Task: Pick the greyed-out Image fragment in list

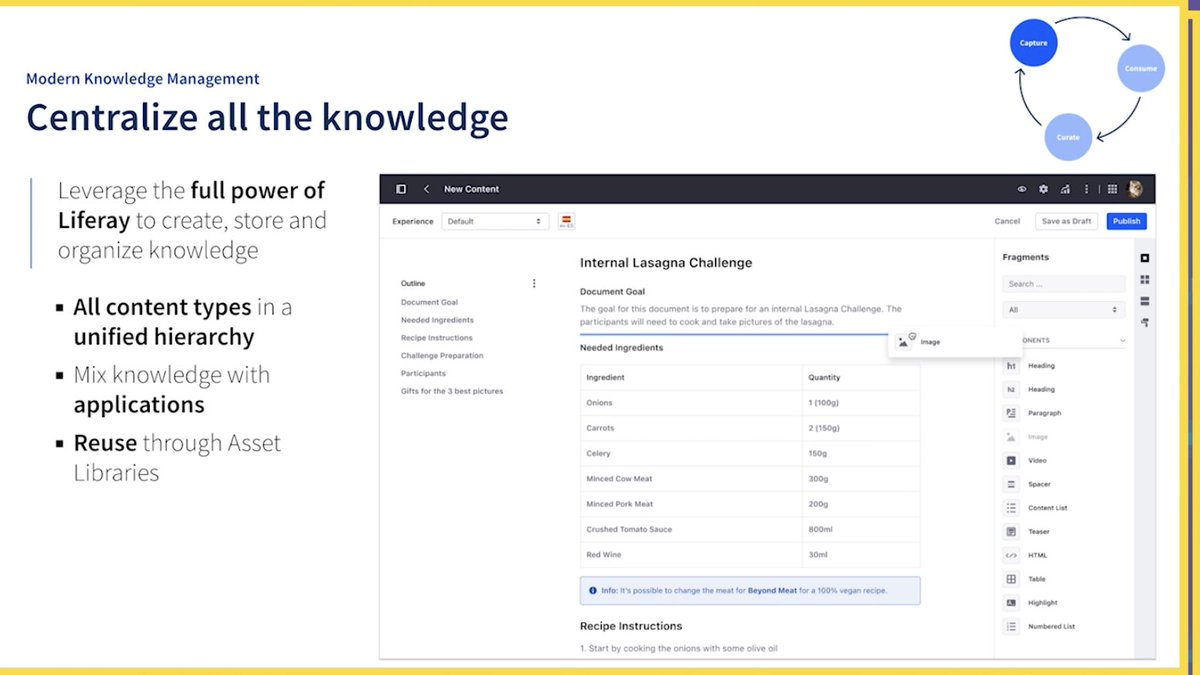Action: click(x=1062, y=437)
